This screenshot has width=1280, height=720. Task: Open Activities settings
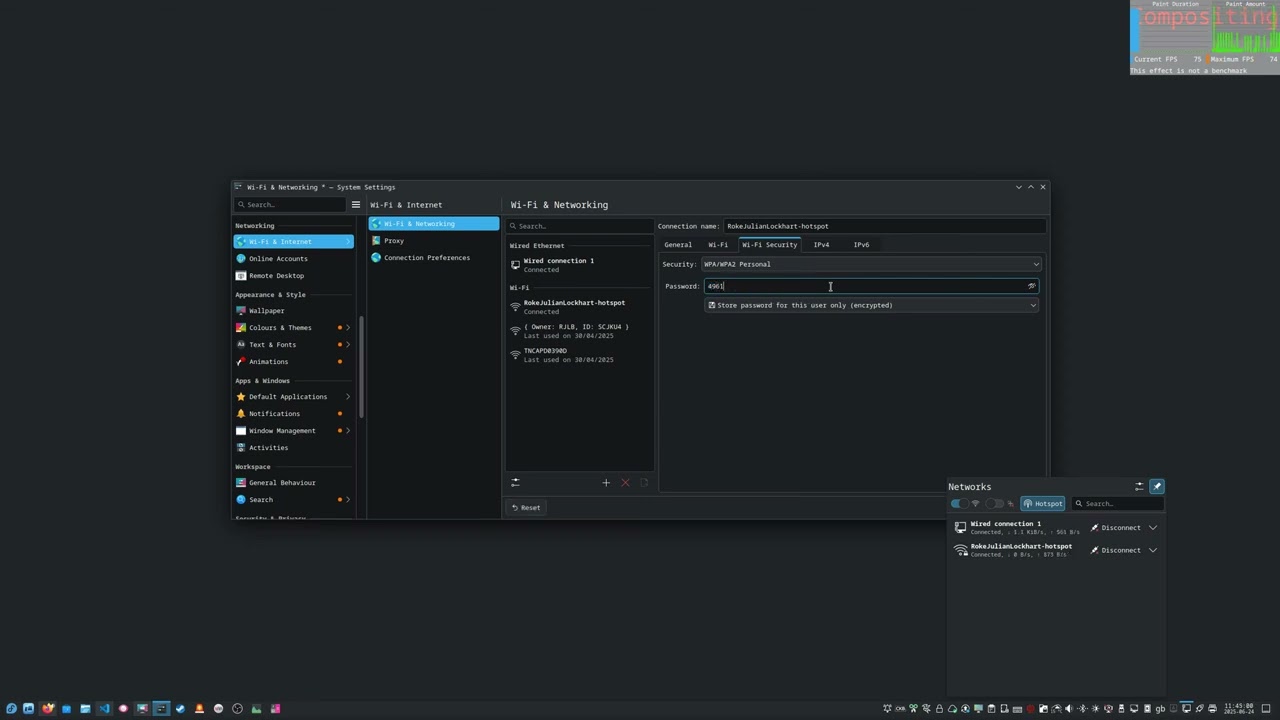(x=293, y=448)
